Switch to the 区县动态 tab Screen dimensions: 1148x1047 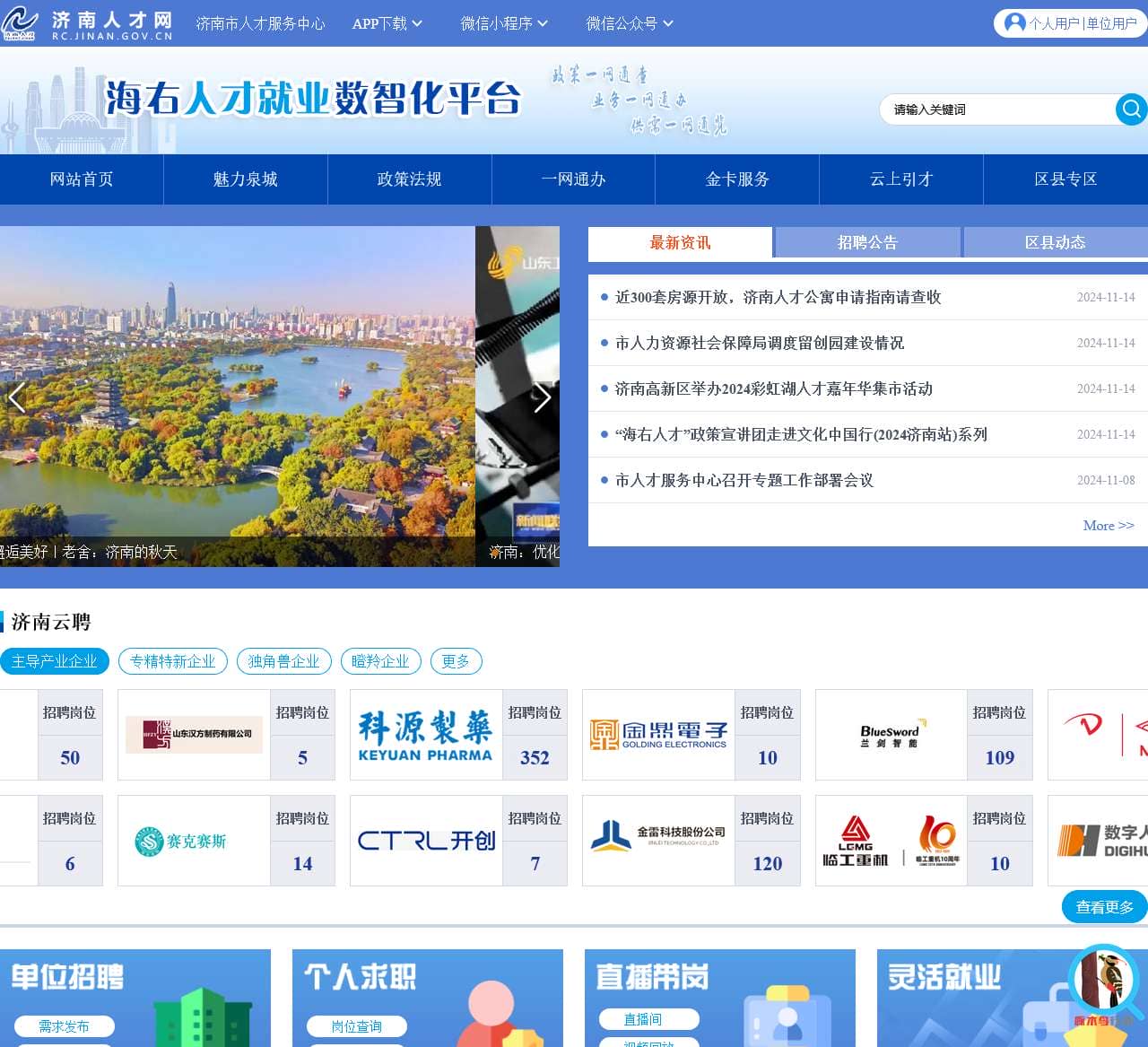click(1056, 242)
